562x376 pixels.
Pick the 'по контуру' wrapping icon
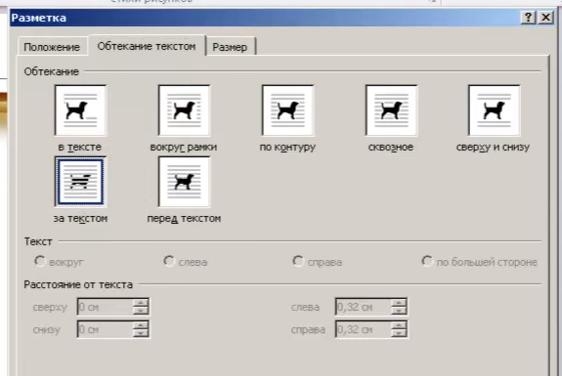pos(287,110)
